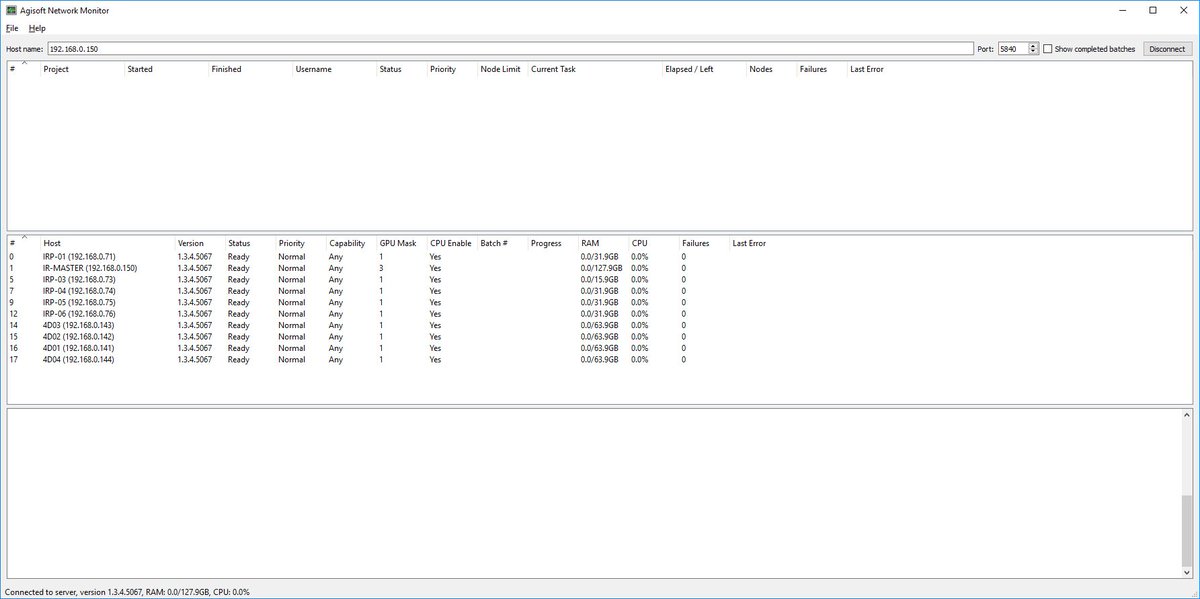Image resolution: width=1200 pixels, height=599 pixels.
Task: Increase the Port value with the stepper
Action: (1033, 45)
